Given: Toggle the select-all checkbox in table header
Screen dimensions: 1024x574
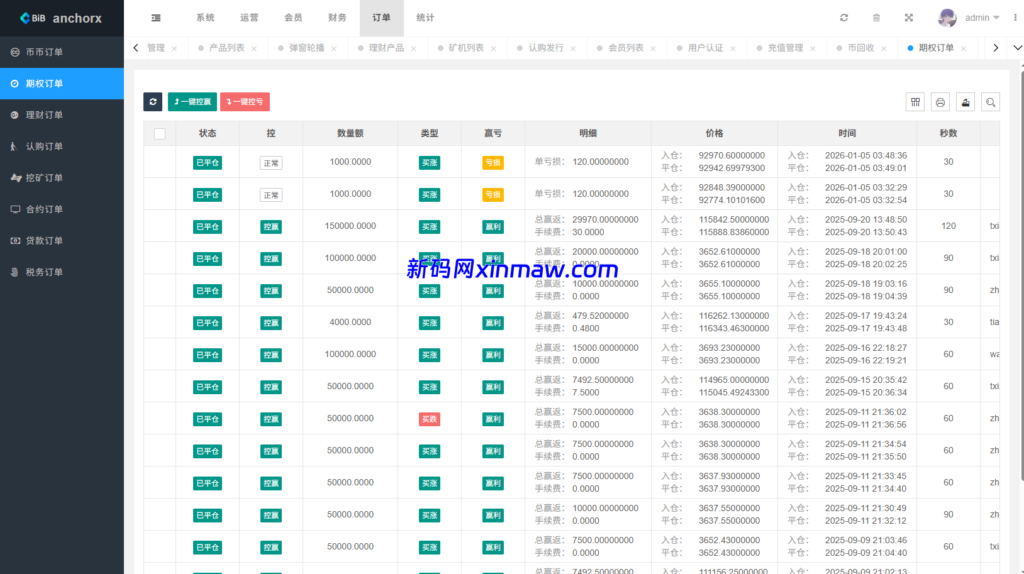Looking at the screenshot, I should (x=159, y=134).
